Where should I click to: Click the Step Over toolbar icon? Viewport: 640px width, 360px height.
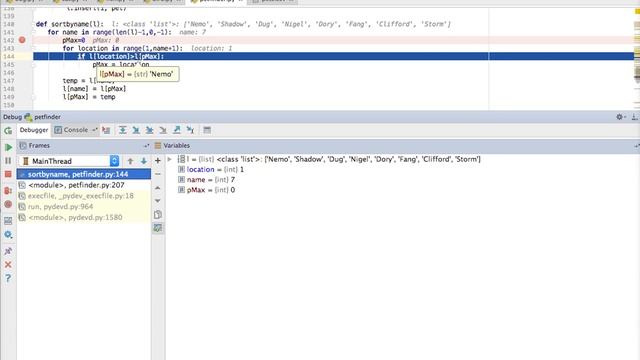(x=122, y=130)
